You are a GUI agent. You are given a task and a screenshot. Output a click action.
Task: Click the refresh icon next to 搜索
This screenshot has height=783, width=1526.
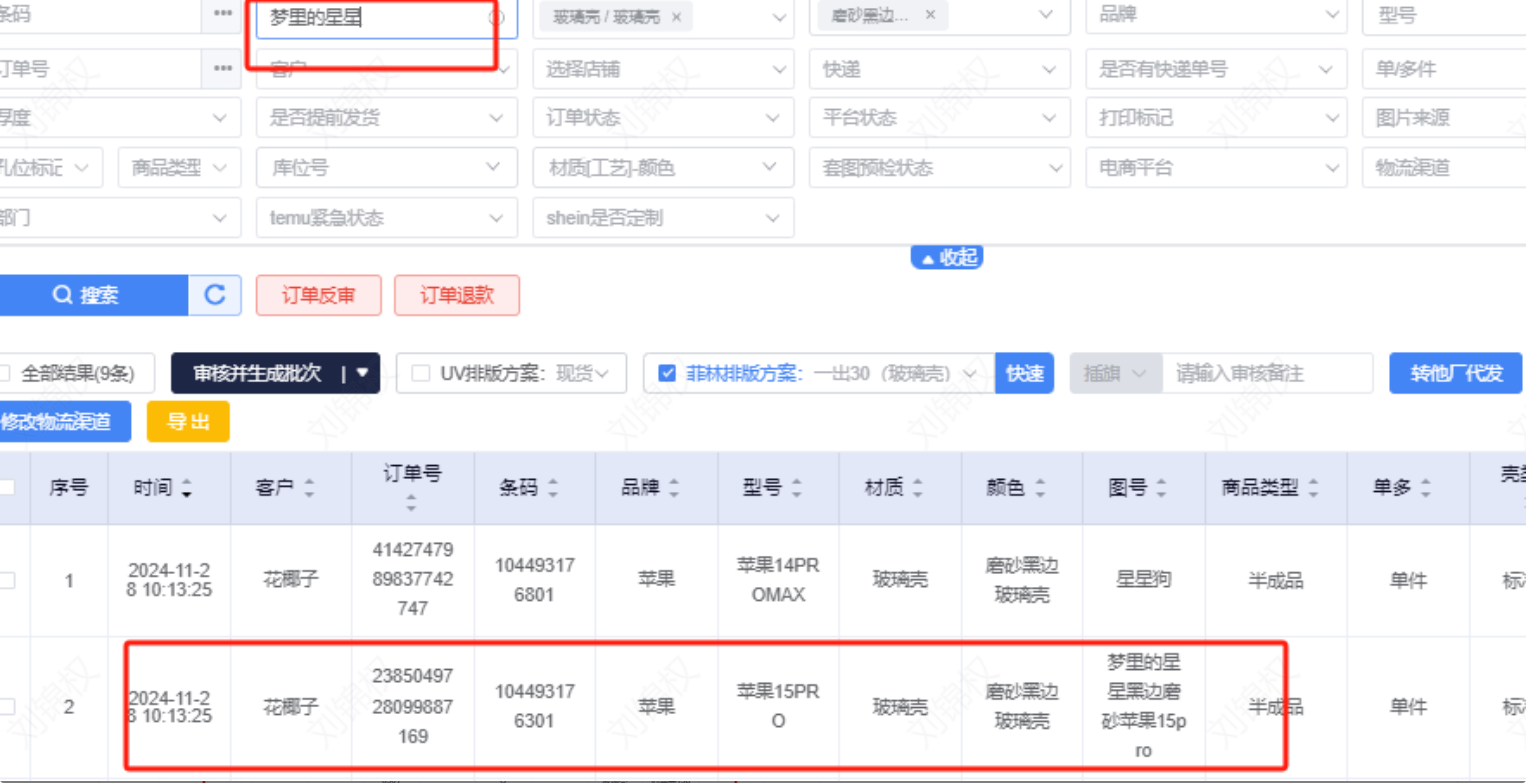tap(215, 295)
